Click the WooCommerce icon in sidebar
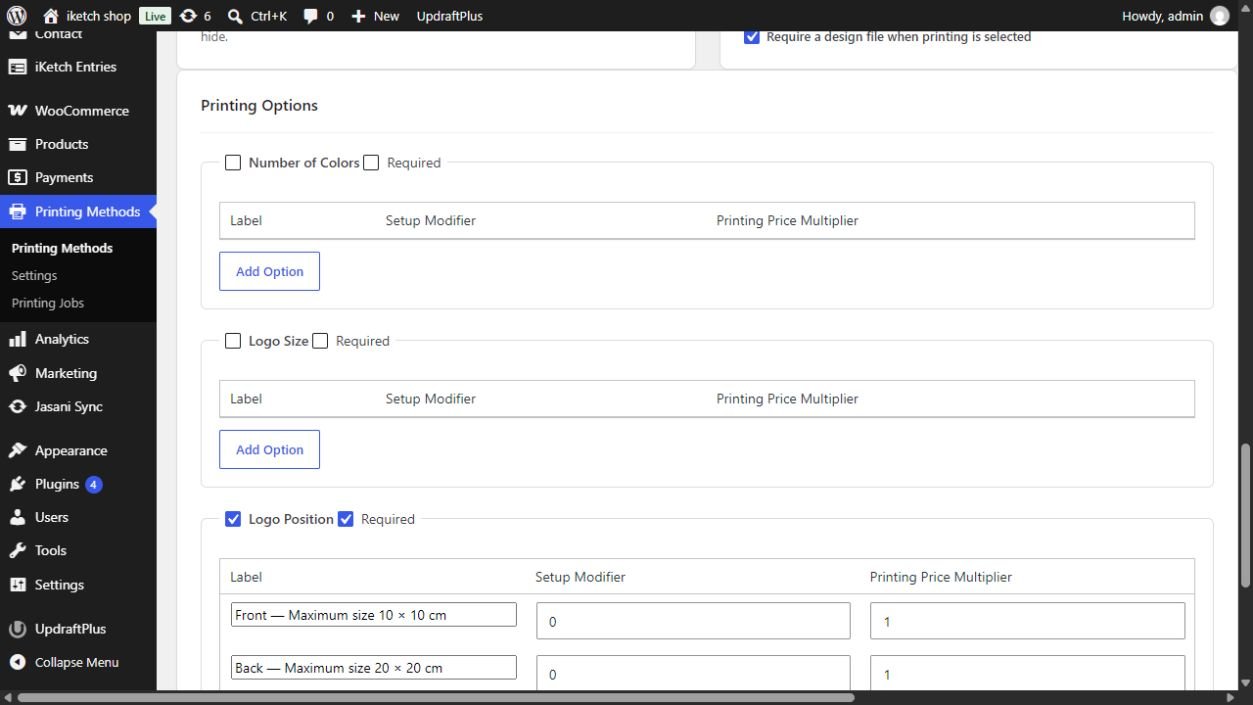This screenshot has height=705, width=1253. [x=17, y=111]
